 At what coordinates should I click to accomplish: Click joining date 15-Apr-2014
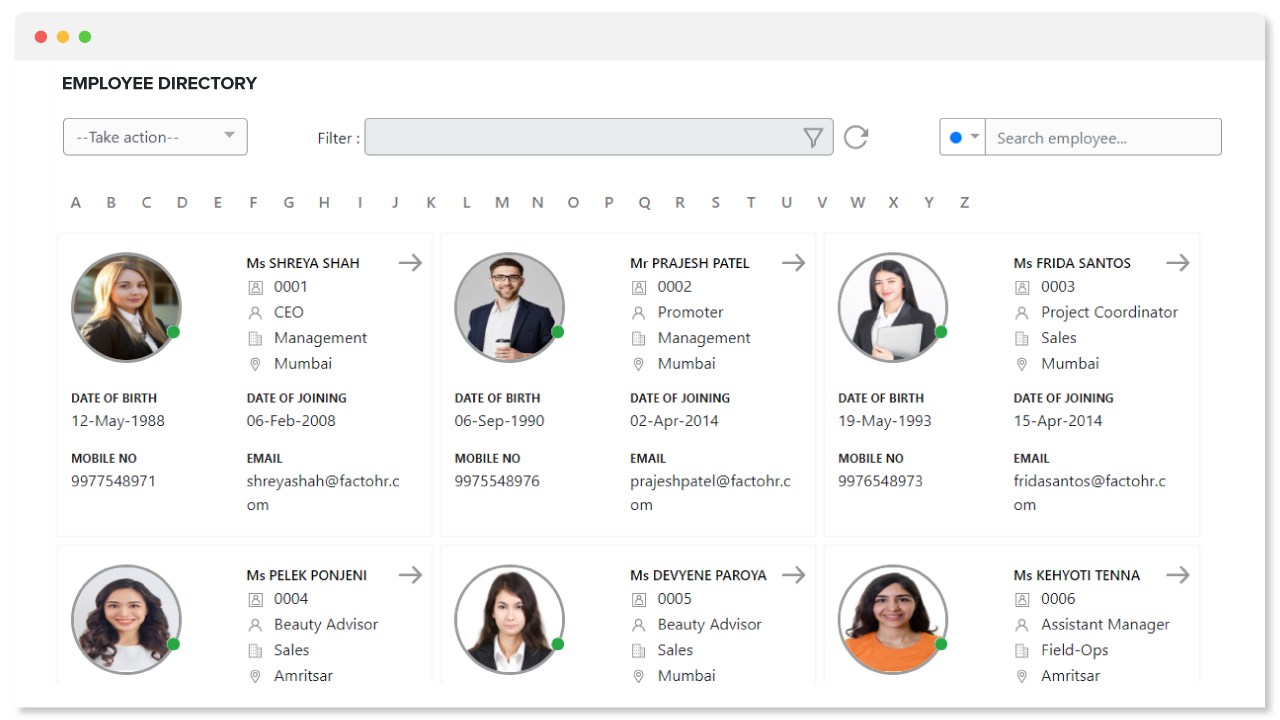click(x=1058, y=421)
